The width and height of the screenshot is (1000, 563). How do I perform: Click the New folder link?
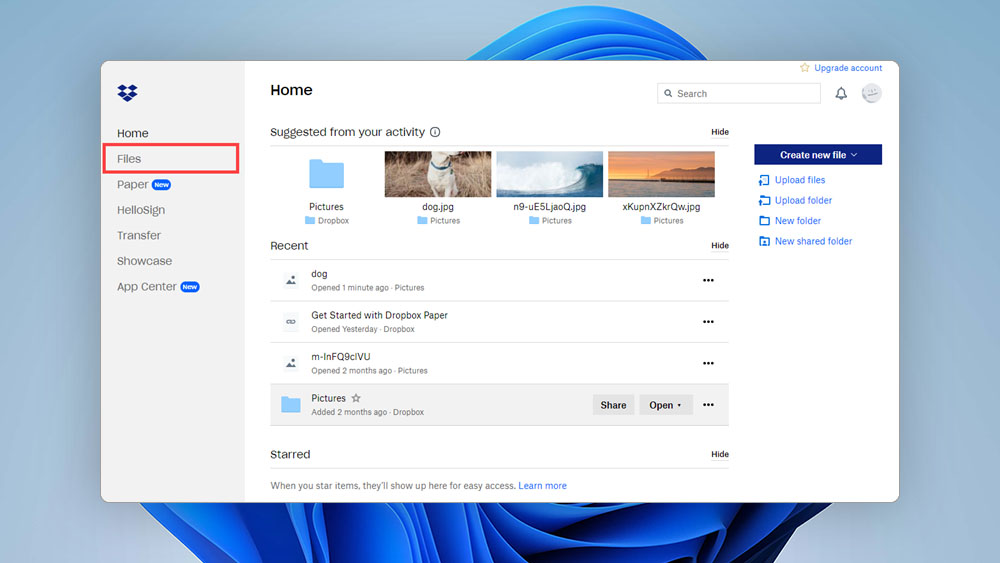click(x=798, y=221)
